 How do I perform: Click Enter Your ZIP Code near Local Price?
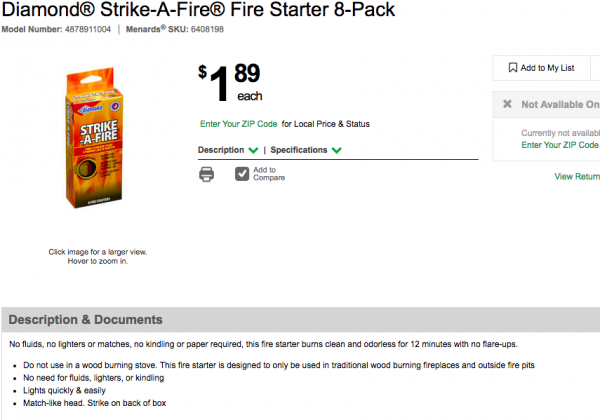pyautogui.click(x=239, y=124)
